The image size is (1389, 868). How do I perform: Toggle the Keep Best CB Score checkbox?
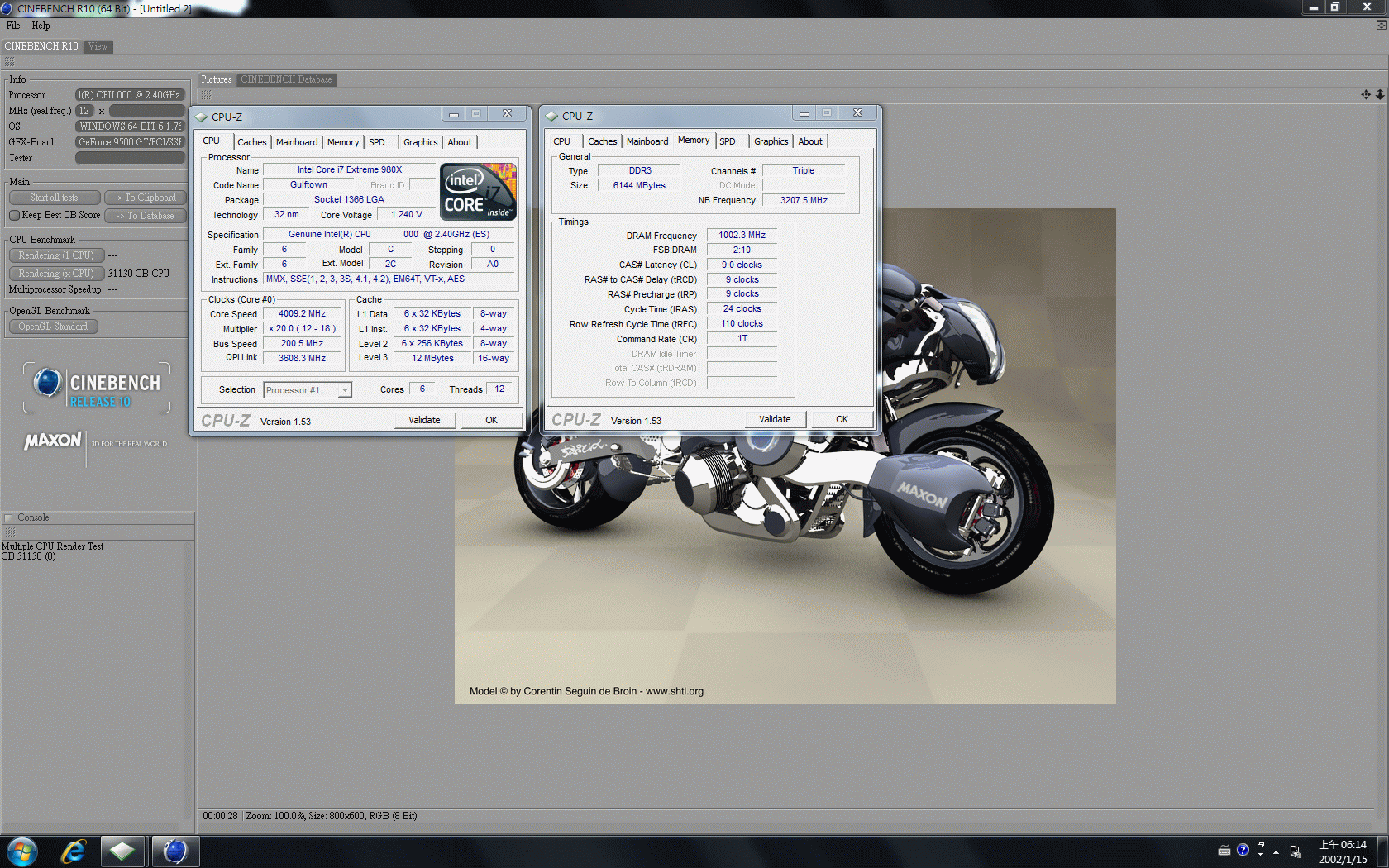pyautogui.click(x=14, y=215)
